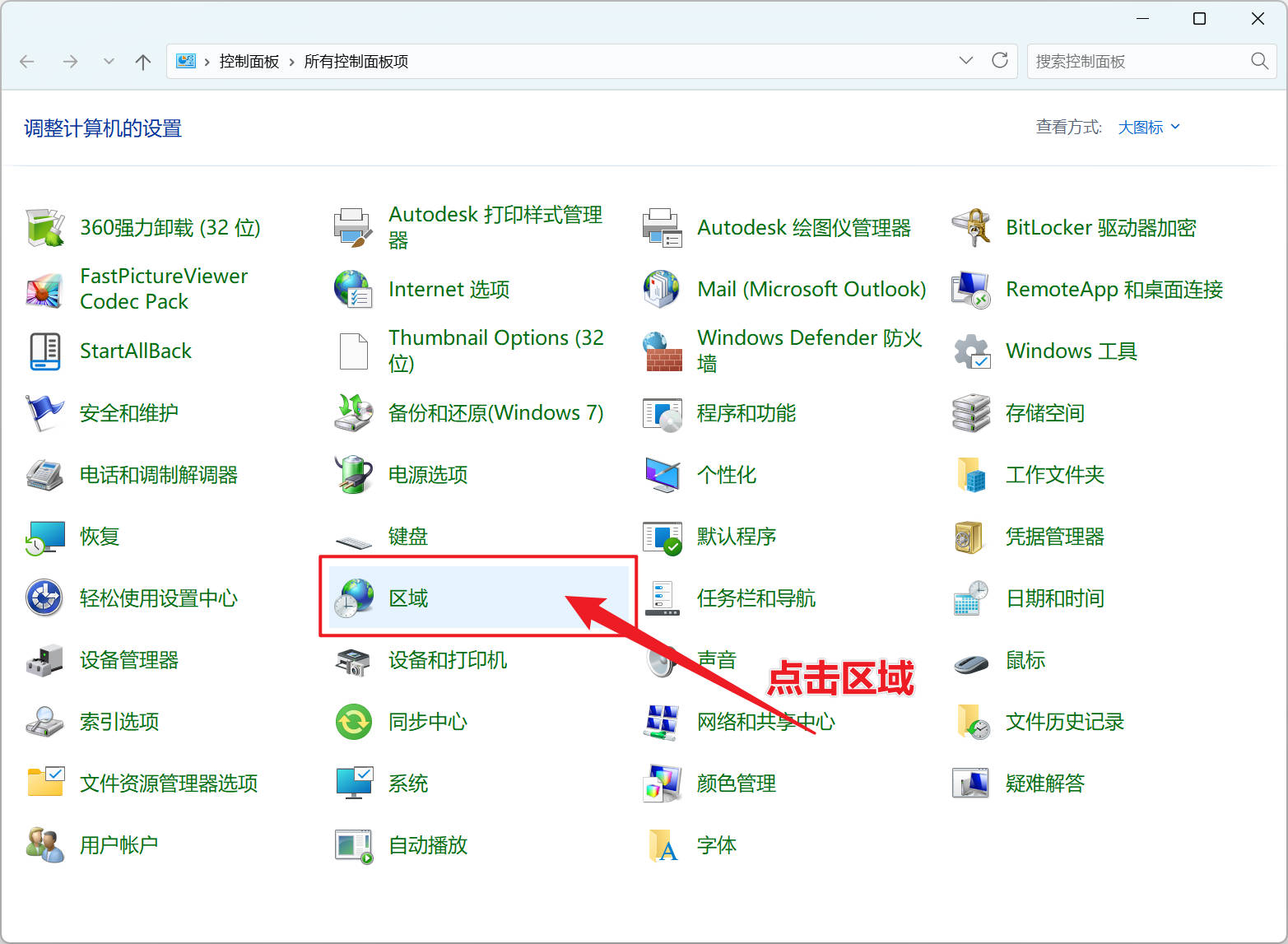Open the 恢复 icon
The width and height of the screenshot is (1288, 944).
coord(45,537)
